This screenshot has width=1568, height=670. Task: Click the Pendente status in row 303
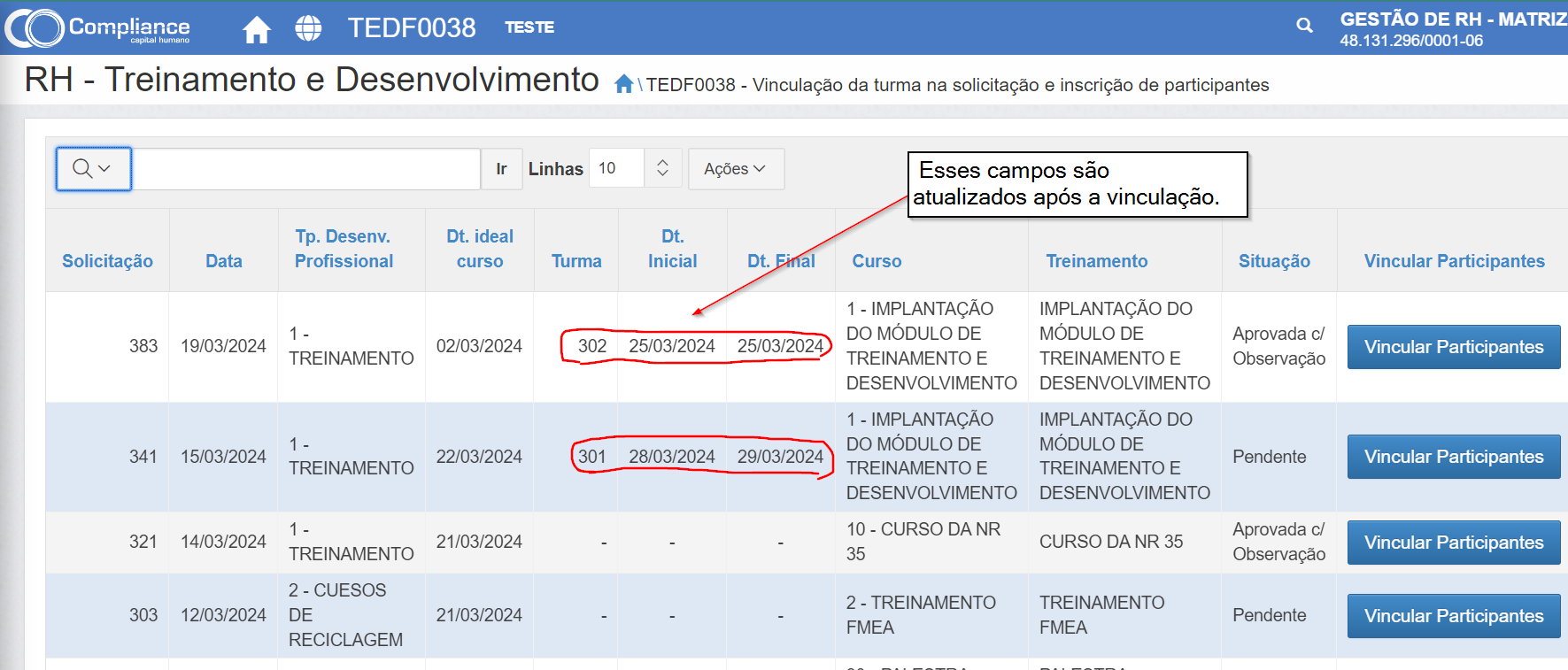pos(1269,615)
